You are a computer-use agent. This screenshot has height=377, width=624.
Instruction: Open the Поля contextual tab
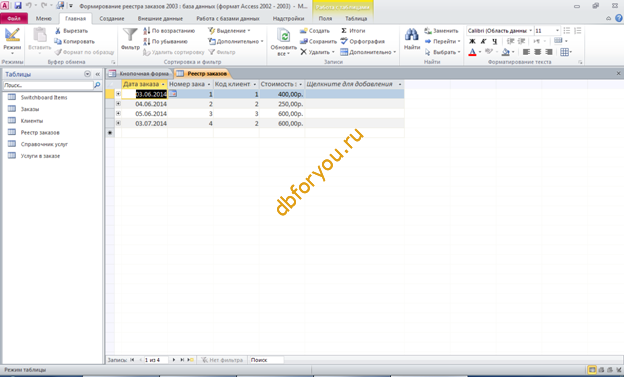tap(325, 18)
